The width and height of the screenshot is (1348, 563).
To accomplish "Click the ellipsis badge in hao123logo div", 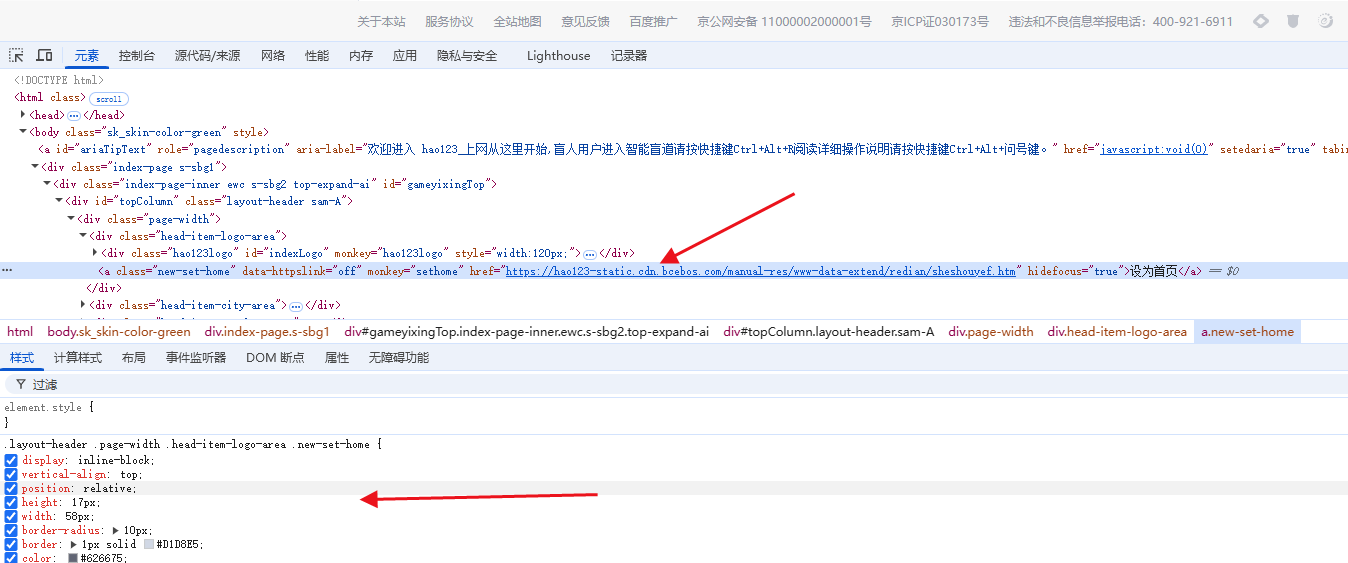I will pyautogui.click(x=590, y=254).
